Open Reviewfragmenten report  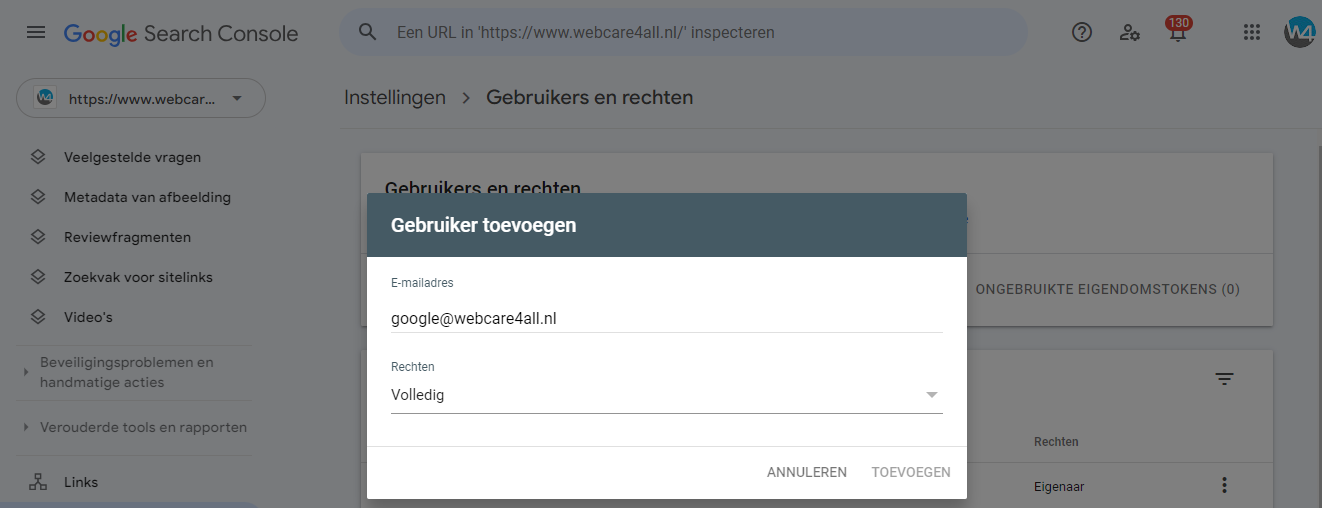(127, 237)
